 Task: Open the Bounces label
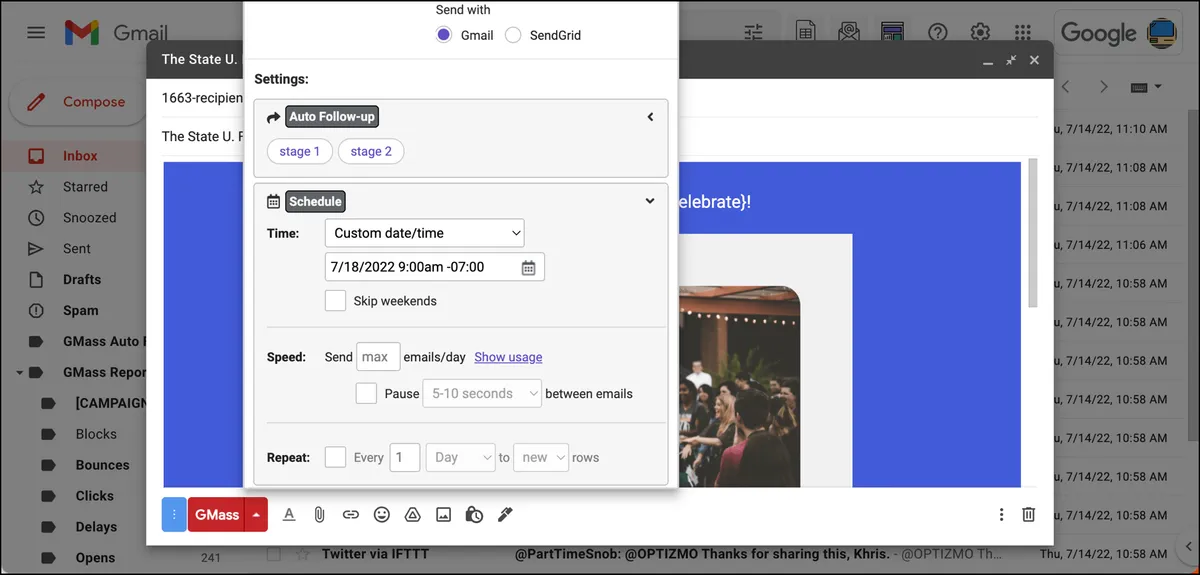102,465
